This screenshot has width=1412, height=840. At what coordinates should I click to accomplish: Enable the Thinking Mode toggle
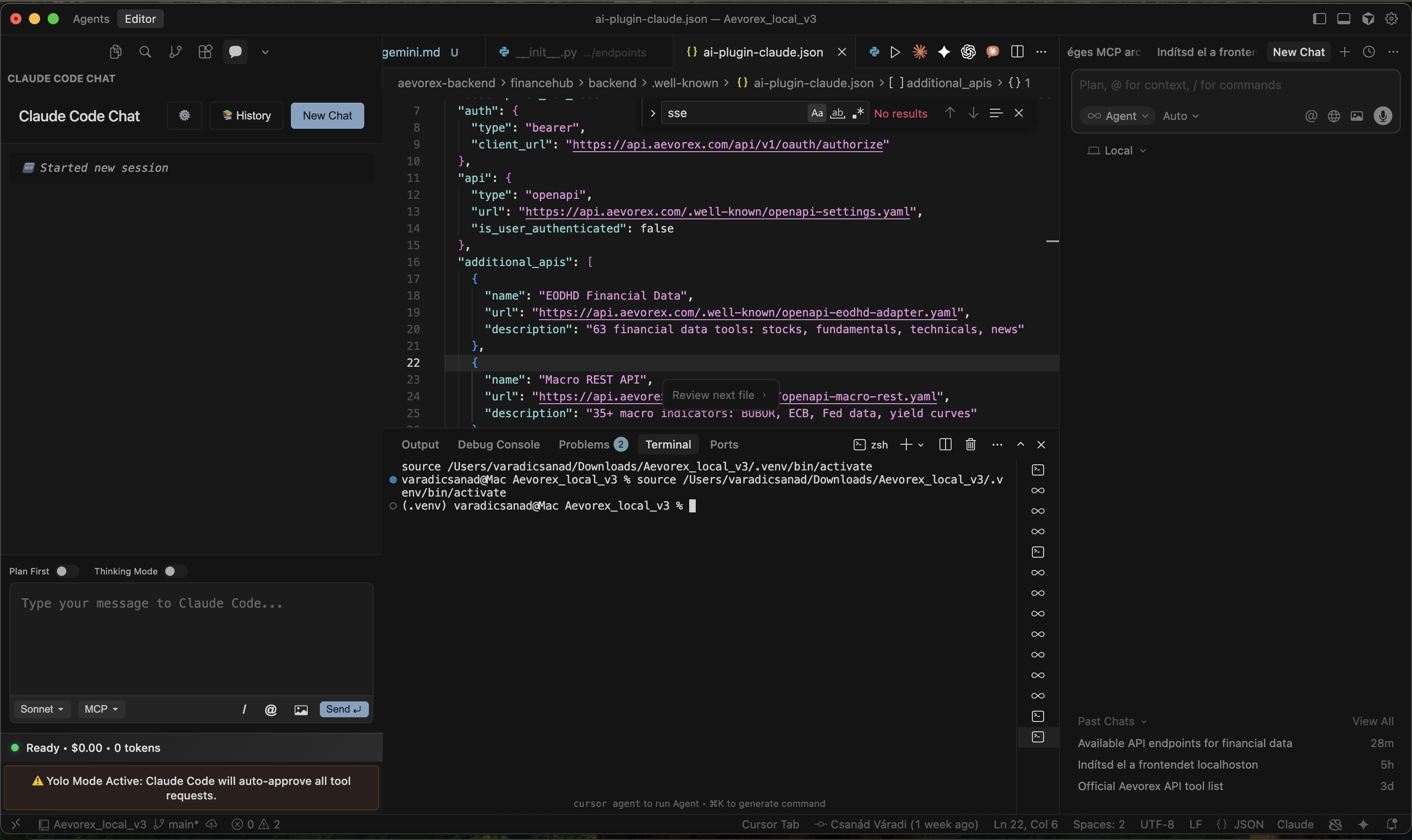click(176, 571)
